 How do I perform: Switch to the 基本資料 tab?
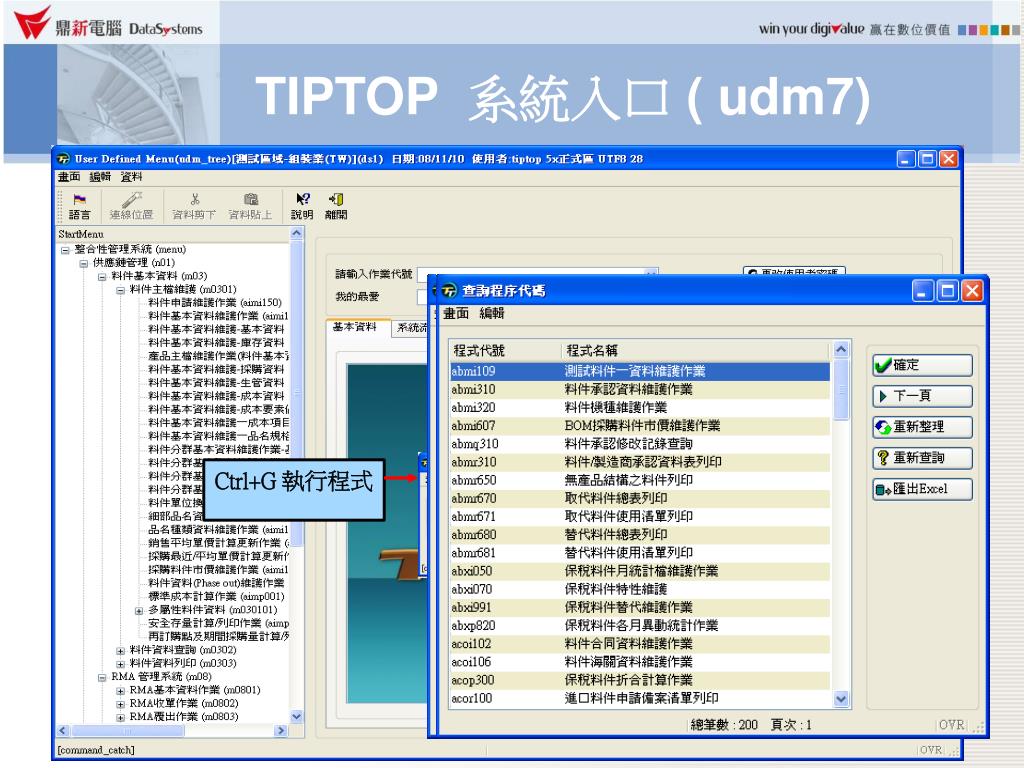355,327
